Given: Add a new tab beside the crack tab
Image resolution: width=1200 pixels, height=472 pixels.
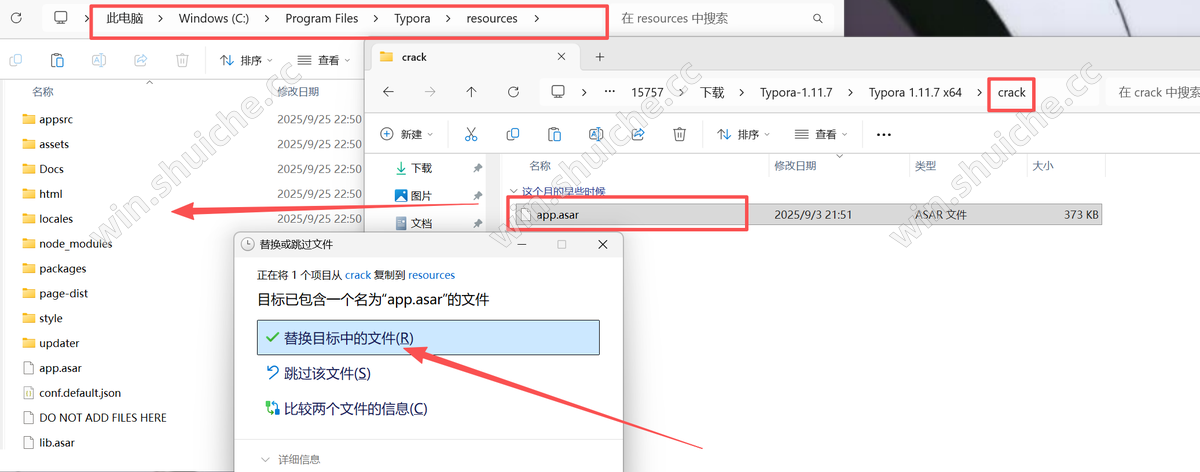Looking at the screenshot, I should (600, 57).
